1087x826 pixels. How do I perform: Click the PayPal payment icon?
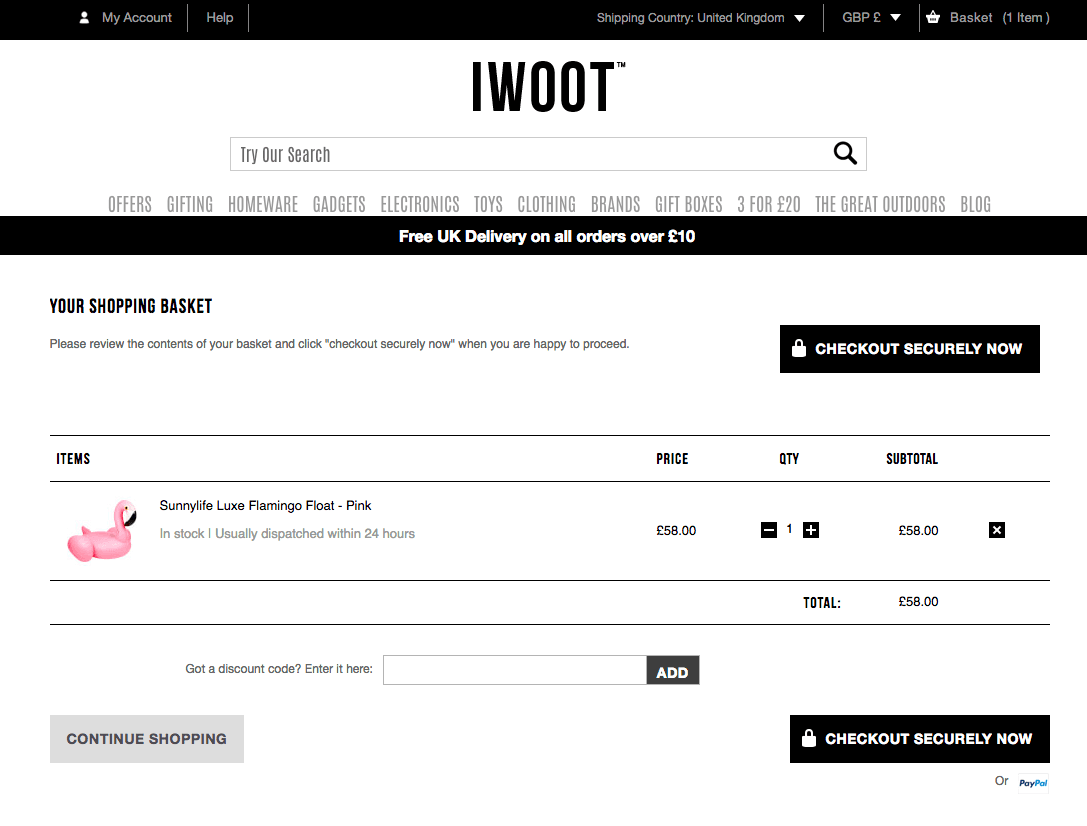[1033, 782]
